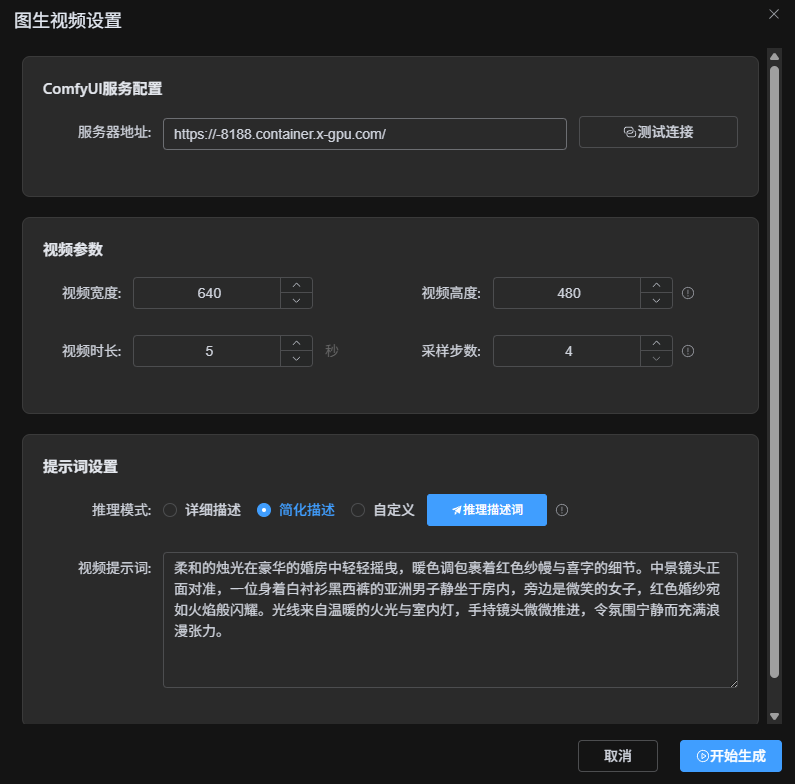795x784 pixels.
Task: Select the 简化描述 radio option
Action: tap(264, 510)
